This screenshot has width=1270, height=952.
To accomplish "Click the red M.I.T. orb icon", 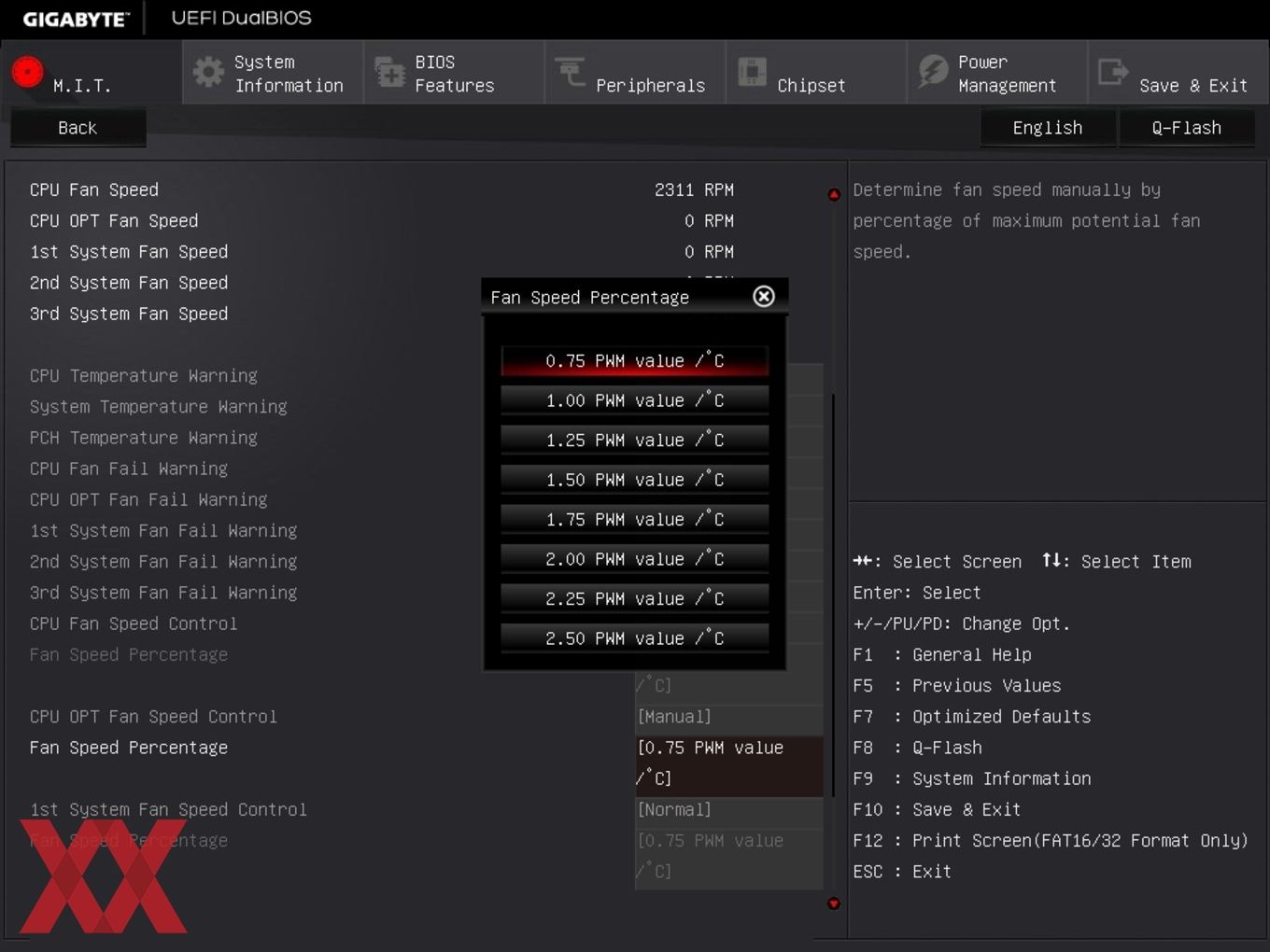I will click(x=27, y=71).
